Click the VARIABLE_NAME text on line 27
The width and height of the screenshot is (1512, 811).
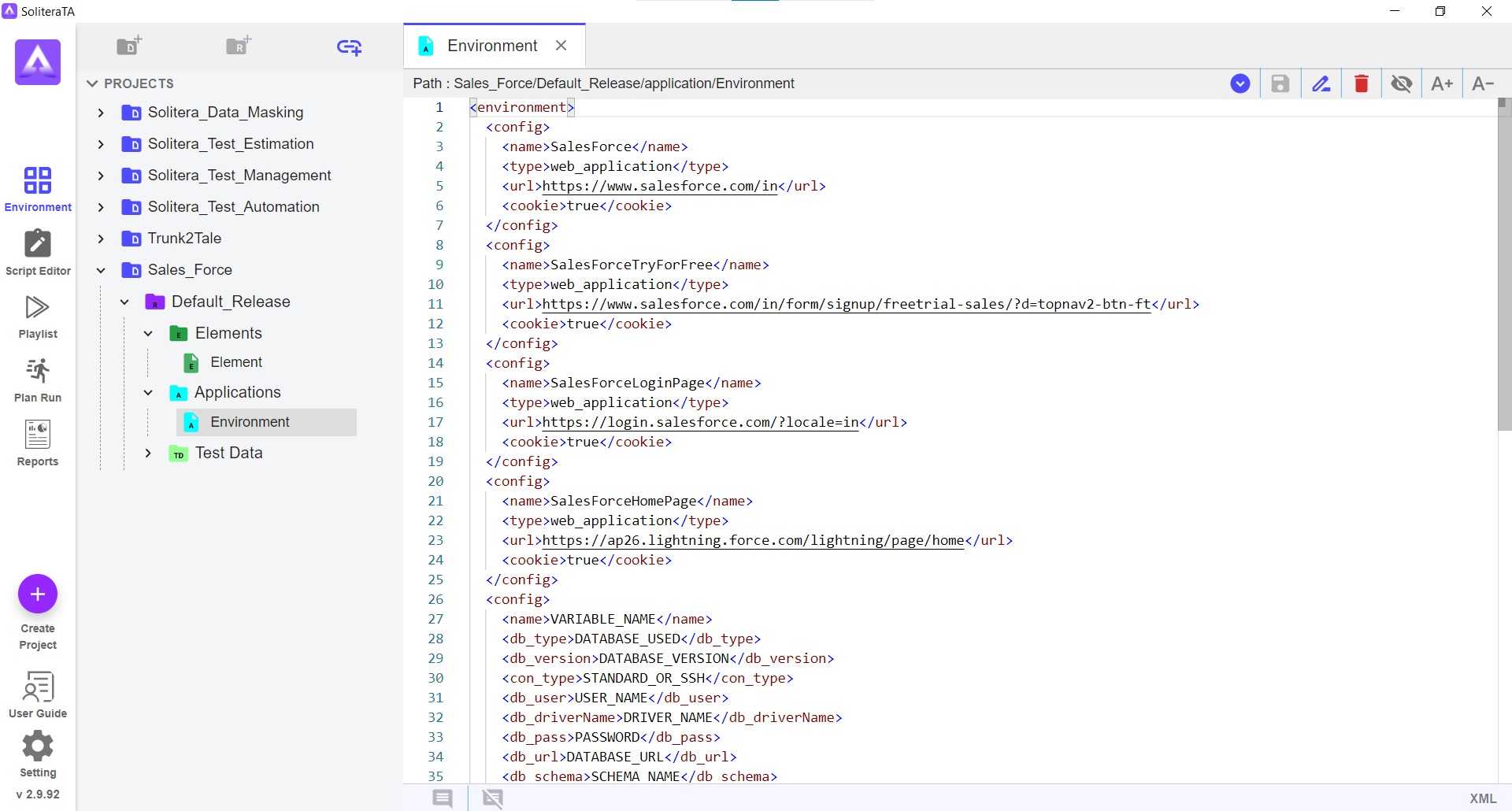coord(603,619)
